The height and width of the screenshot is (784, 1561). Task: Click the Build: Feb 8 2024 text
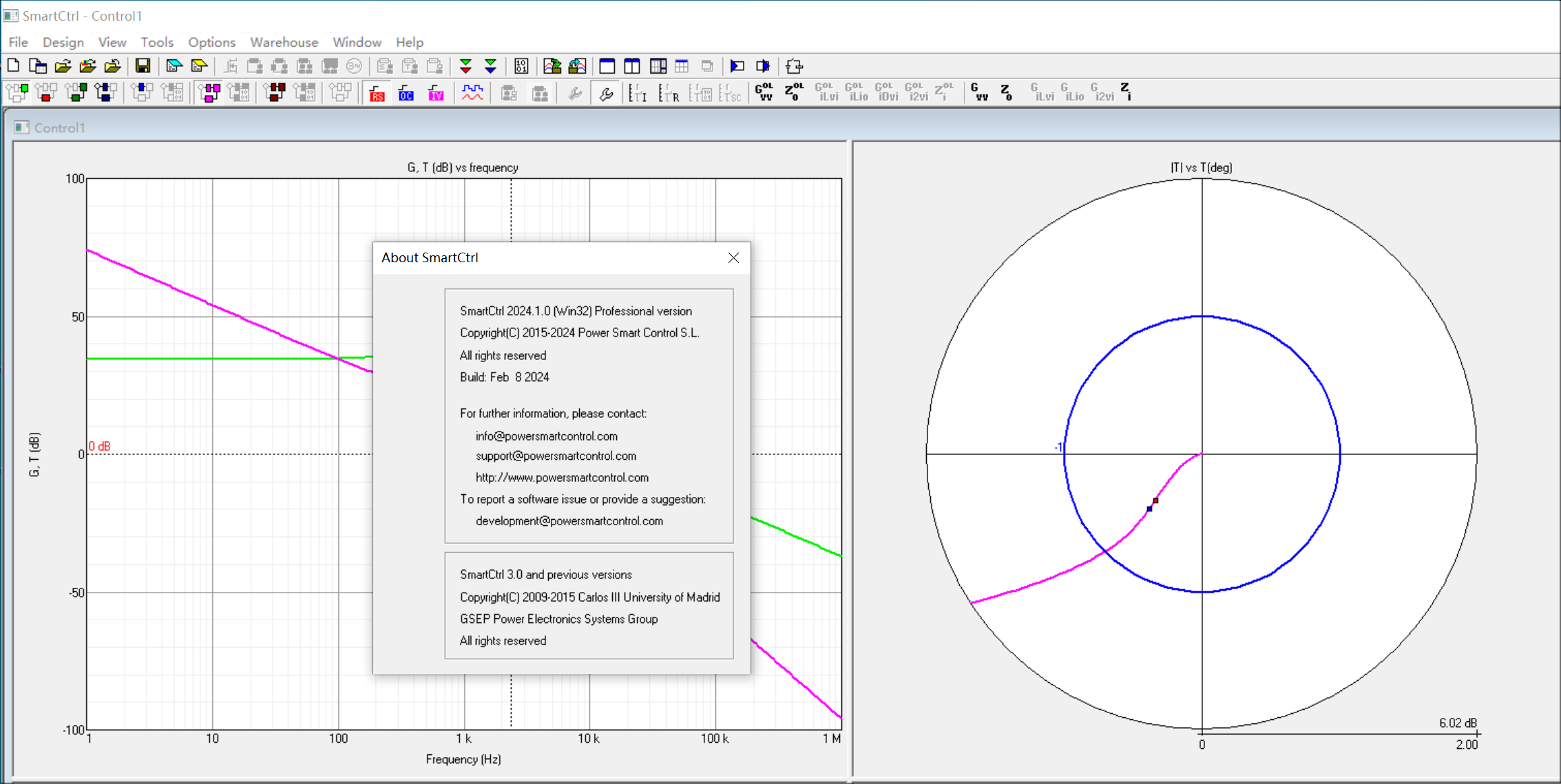[x=505, y=377]
